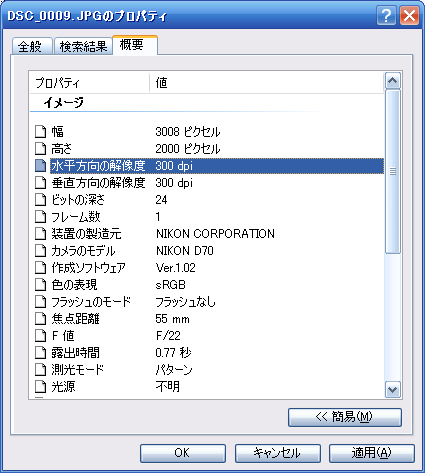Select the F 値 property label
This screenshot has height=473, width=425.
(x=63, y=336)
